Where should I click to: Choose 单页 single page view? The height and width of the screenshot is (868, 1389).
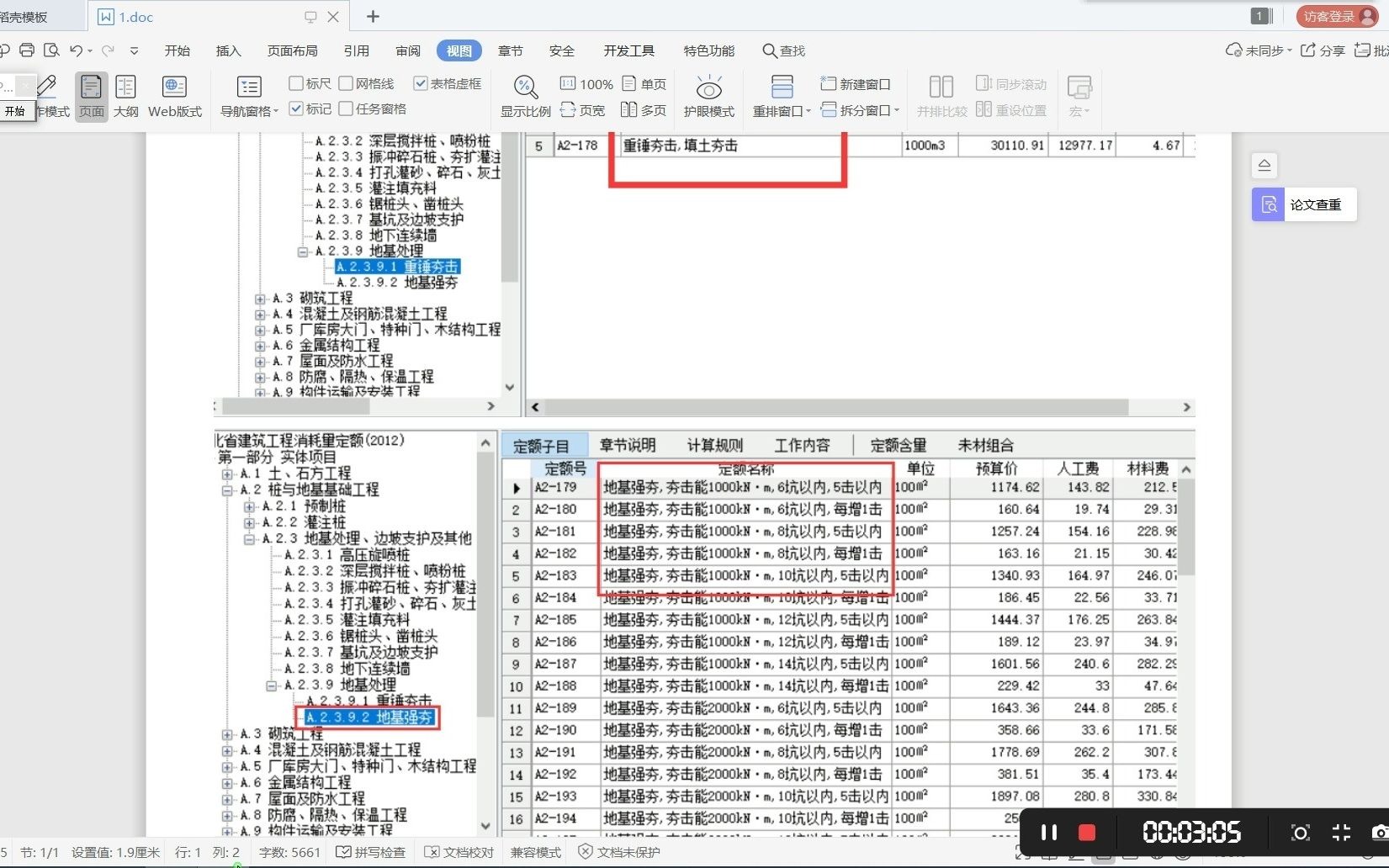coord(644,84)
